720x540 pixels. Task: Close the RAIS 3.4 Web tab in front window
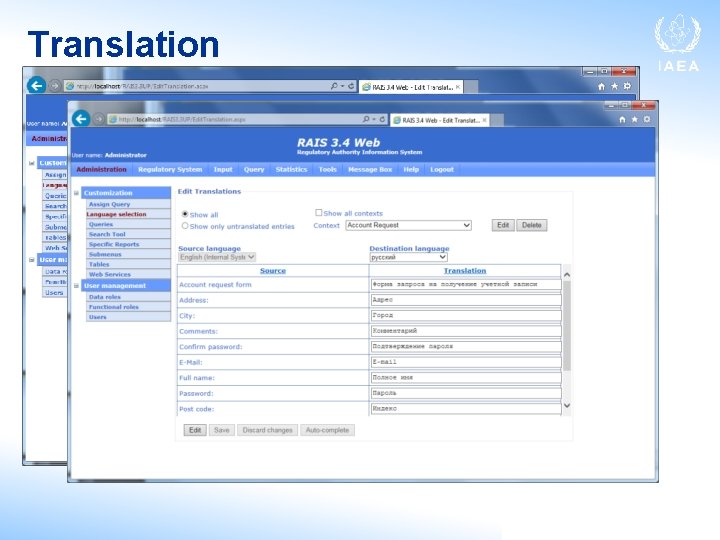point(484,120)
